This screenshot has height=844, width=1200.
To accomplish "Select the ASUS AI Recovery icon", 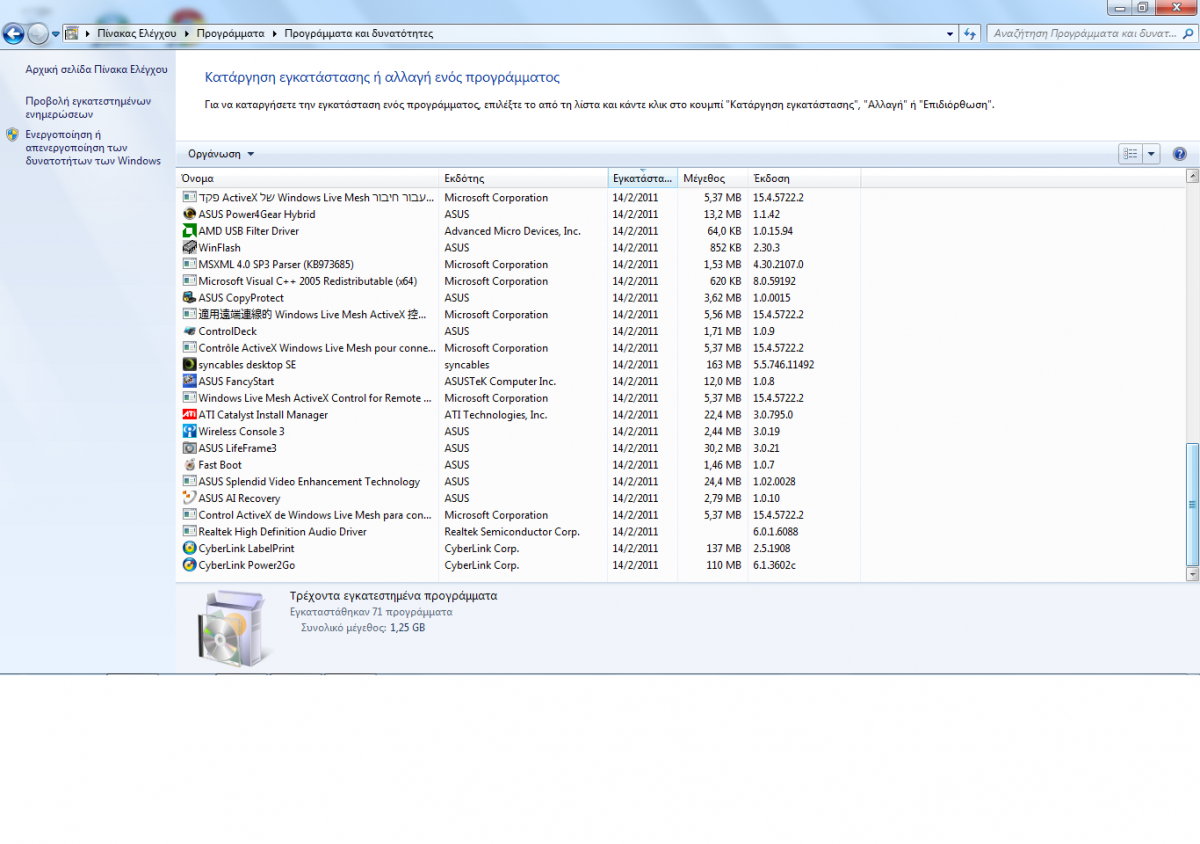I will [x=190, y=498].
